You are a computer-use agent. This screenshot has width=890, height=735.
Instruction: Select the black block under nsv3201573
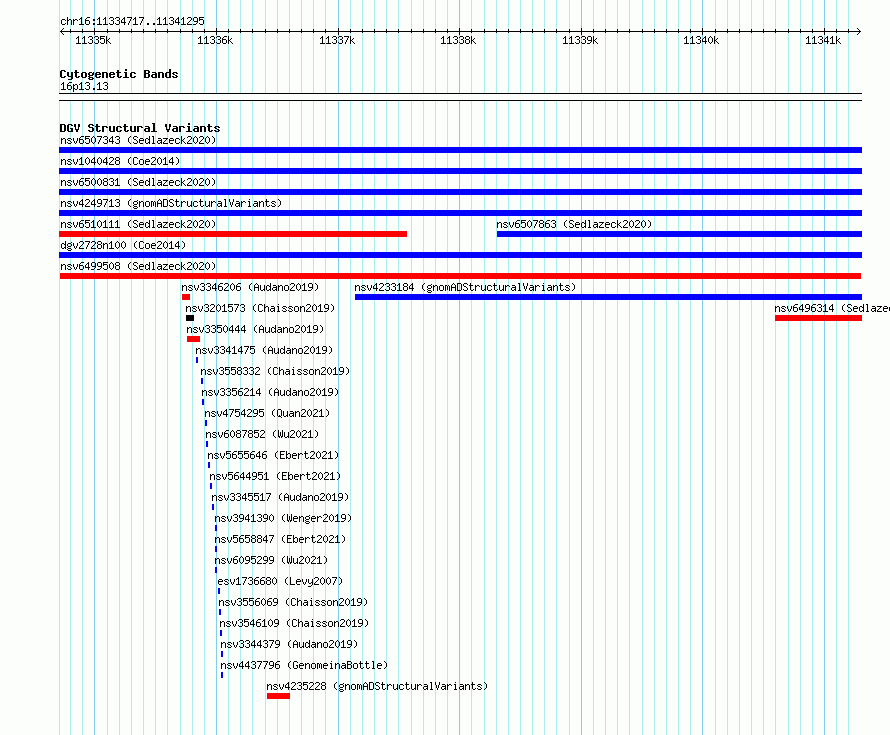coord(190,318)
